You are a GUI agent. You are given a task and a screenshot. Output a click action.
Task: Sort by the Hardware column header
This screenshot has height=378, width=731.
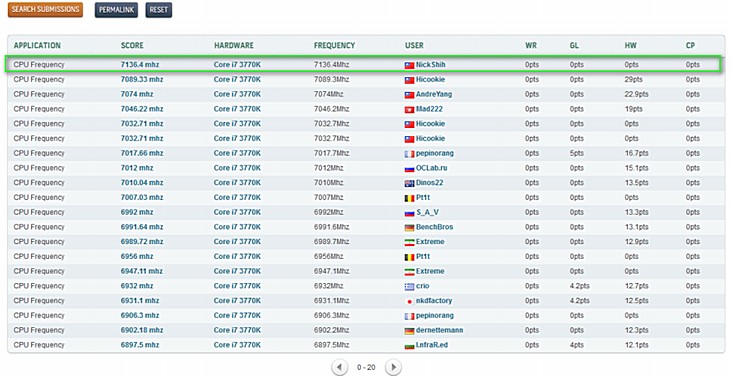point(234,46)
